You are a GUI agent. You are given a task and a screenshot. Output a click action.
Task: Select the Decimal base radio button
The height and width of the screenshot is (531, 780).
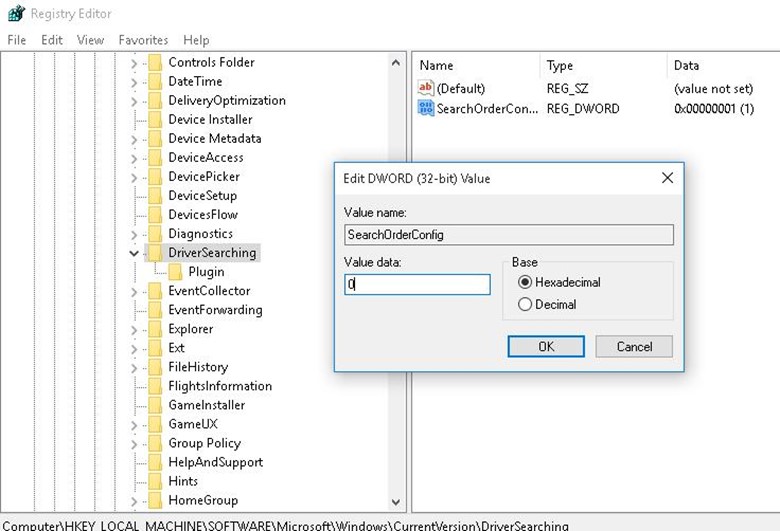click(x=525, y=304)
